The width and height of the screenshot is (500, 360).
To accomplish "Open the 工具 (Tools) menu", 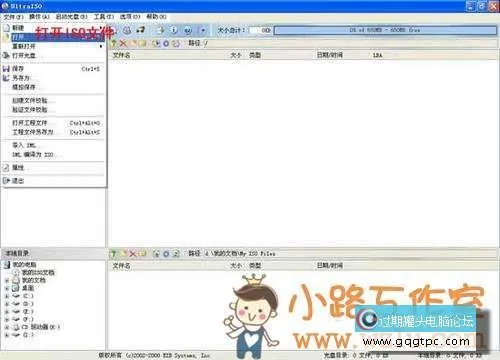I will [x=104, y=16].
